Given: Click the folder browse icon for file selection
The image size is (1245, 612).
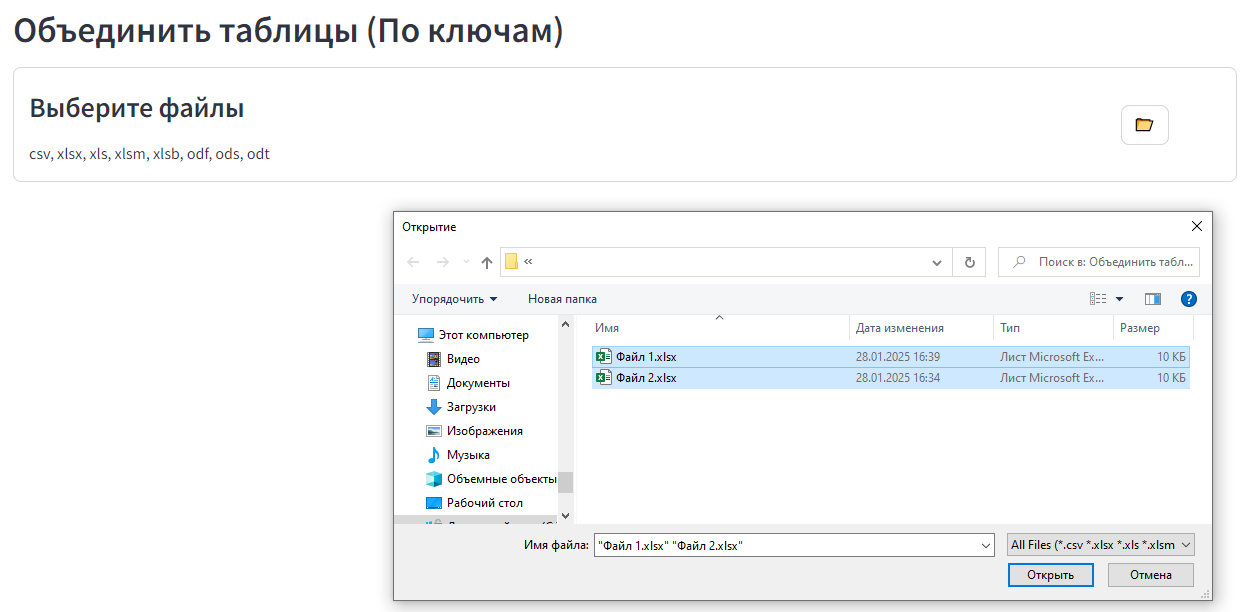Looking at the screenshot, I should pyautogui.click(x=1144, y=125).
